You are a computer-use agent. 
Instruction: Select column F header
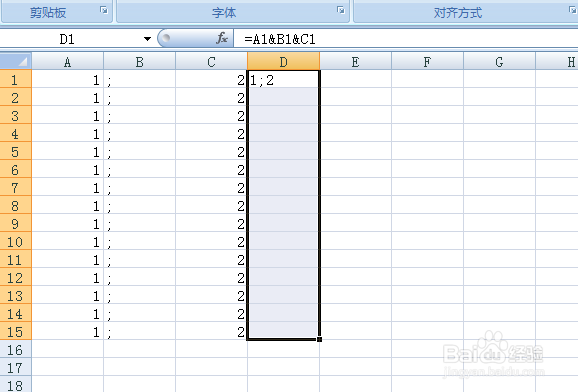click(427, 61)
